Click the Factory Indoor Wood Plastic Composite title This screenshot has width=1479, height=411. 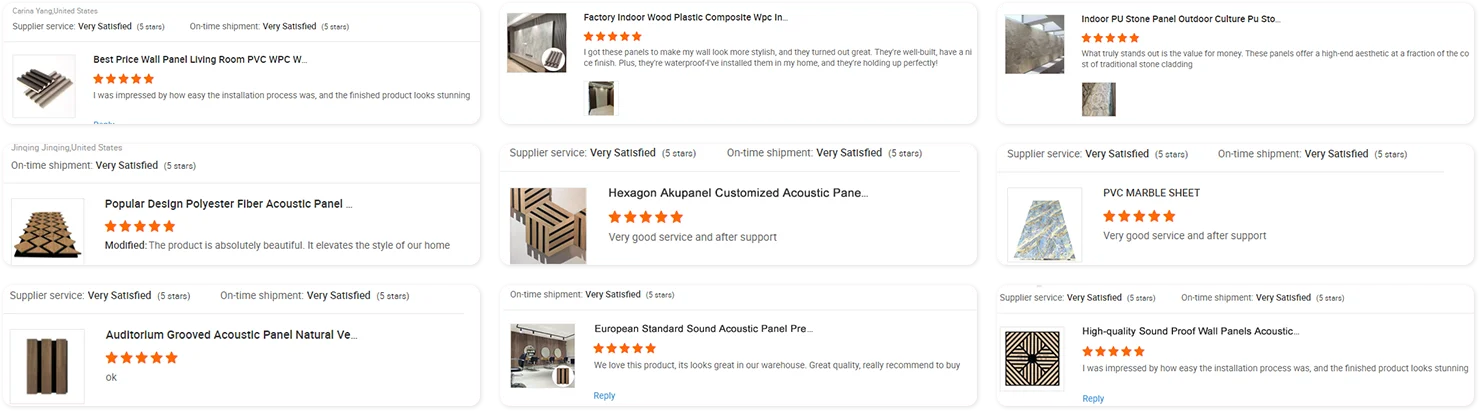685,18
